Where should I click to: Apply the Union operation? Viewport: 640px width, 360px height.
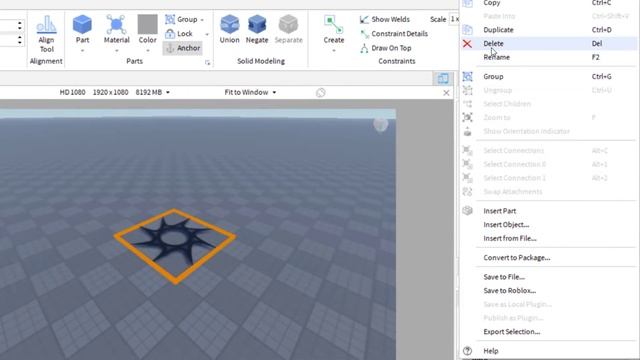(229, 29)
